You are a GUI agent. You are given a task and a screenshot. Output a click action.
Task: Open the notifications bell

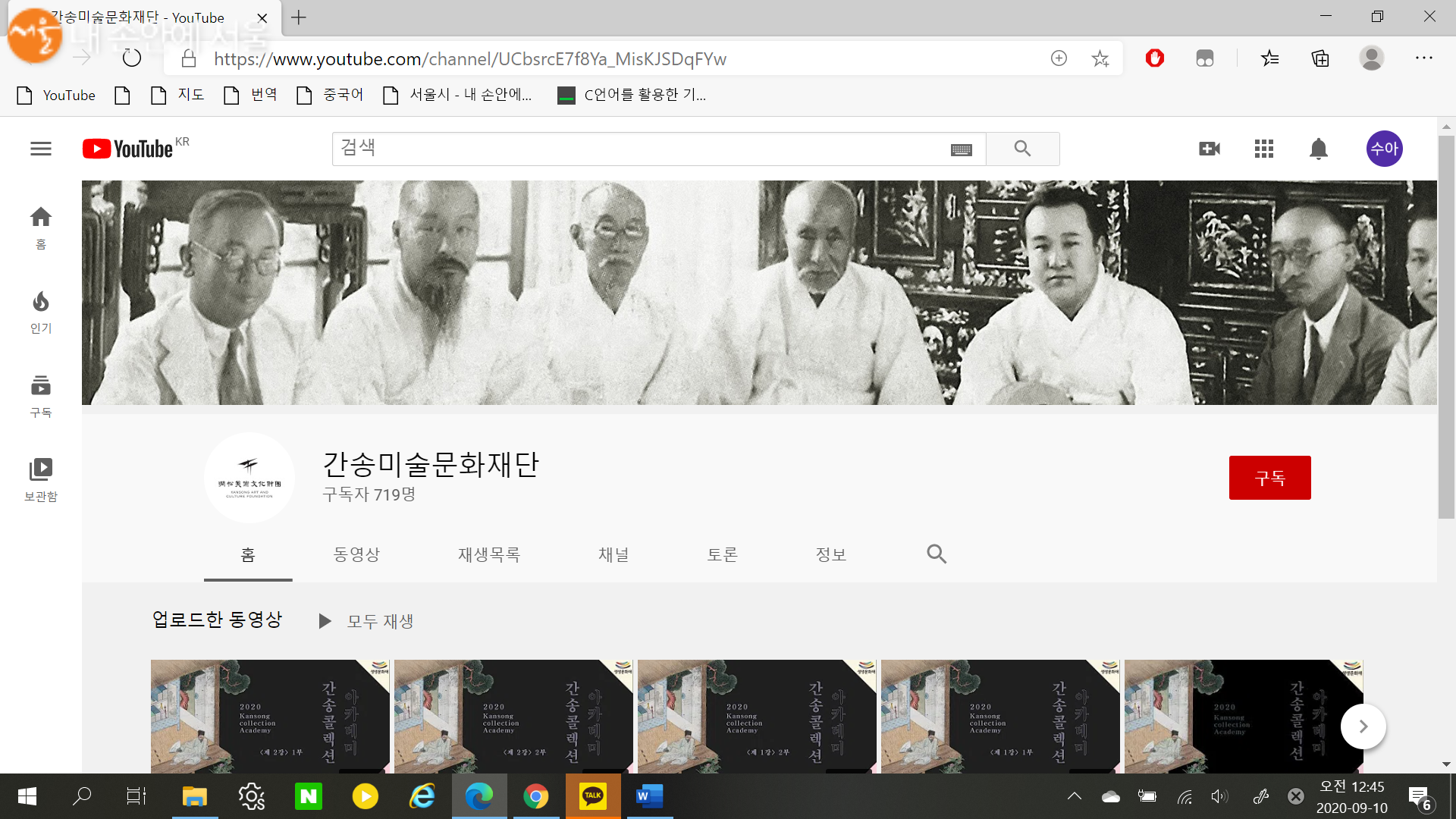1319,149
